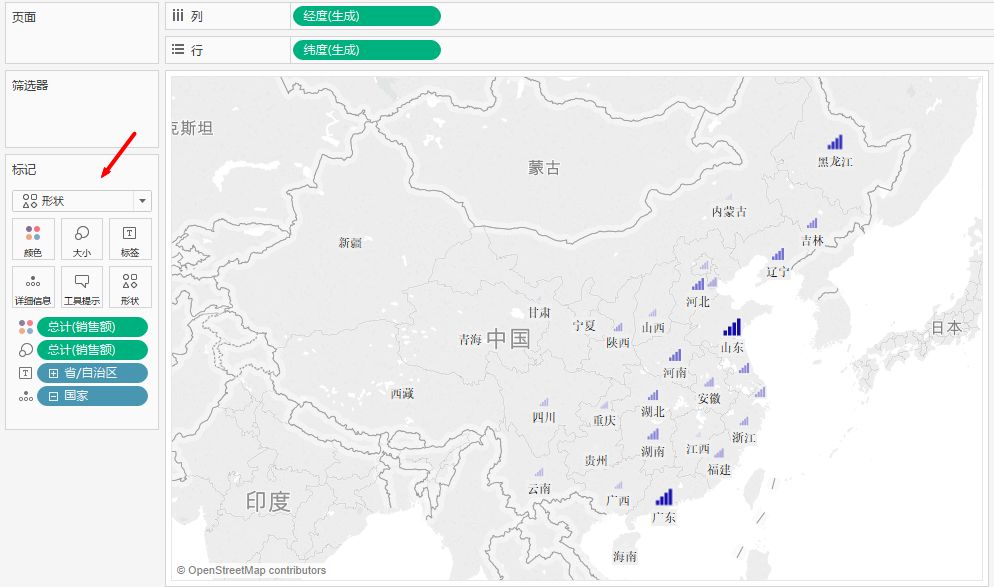Click the 西藏 map label

coord(402,394)
